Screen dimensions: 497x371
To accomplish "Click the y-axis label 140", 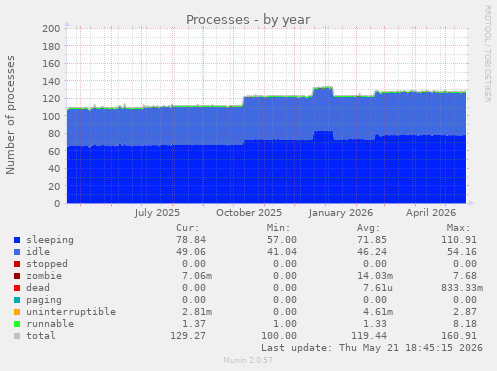I will point(51,81).
